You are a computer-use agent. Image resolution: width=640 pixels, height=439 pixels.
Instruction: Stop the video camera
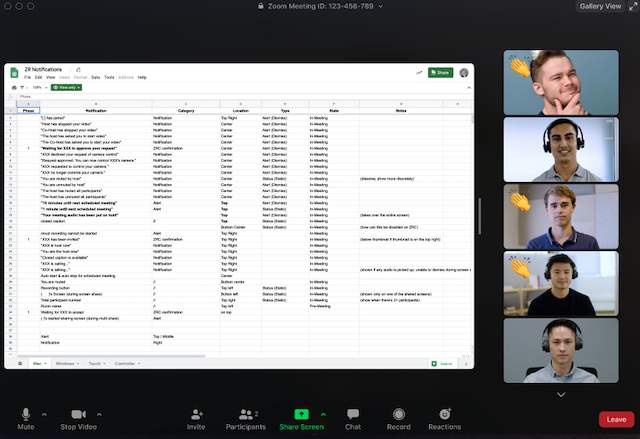point(78,419)
